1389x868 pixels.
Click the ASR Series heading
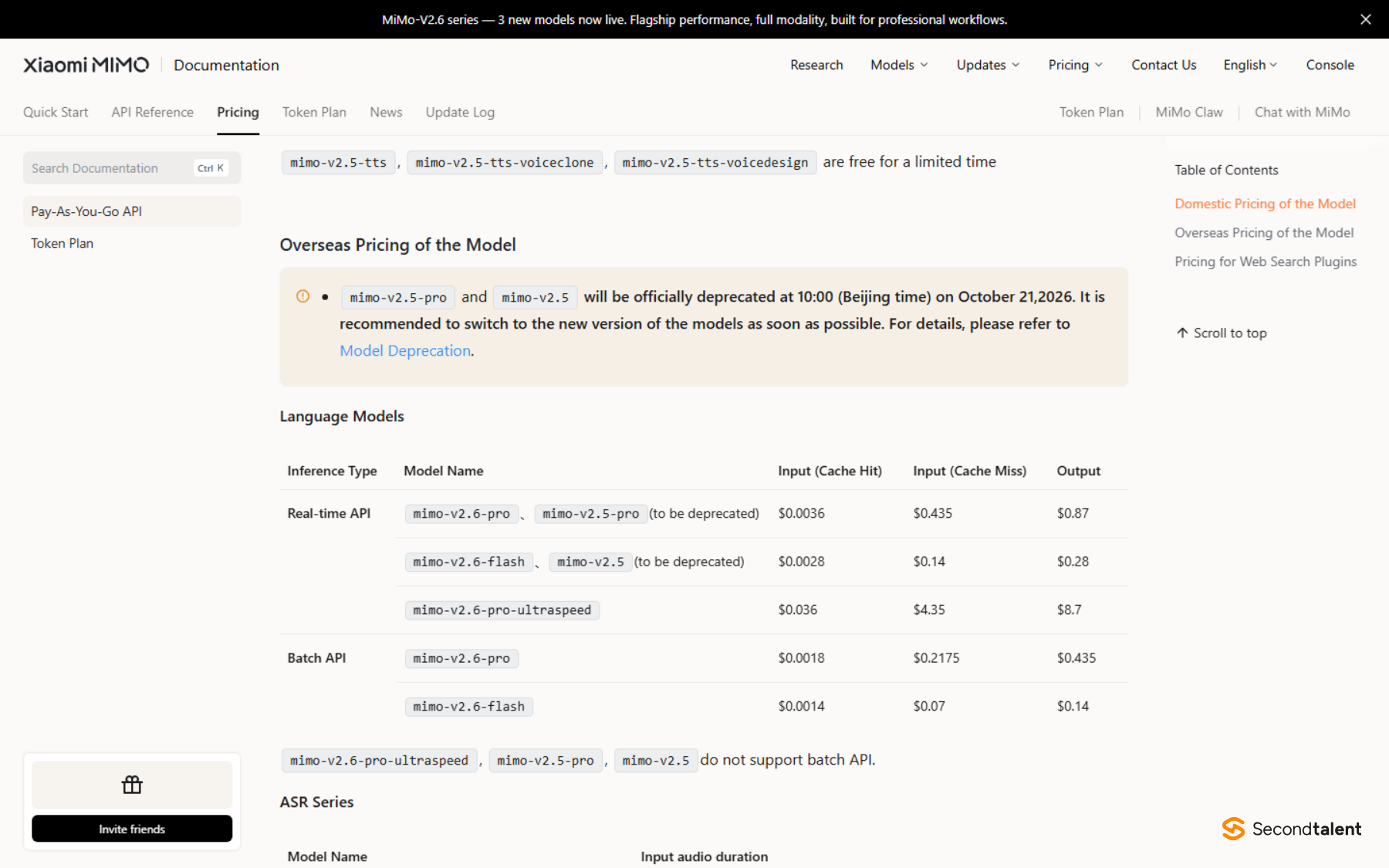[316, 802]
